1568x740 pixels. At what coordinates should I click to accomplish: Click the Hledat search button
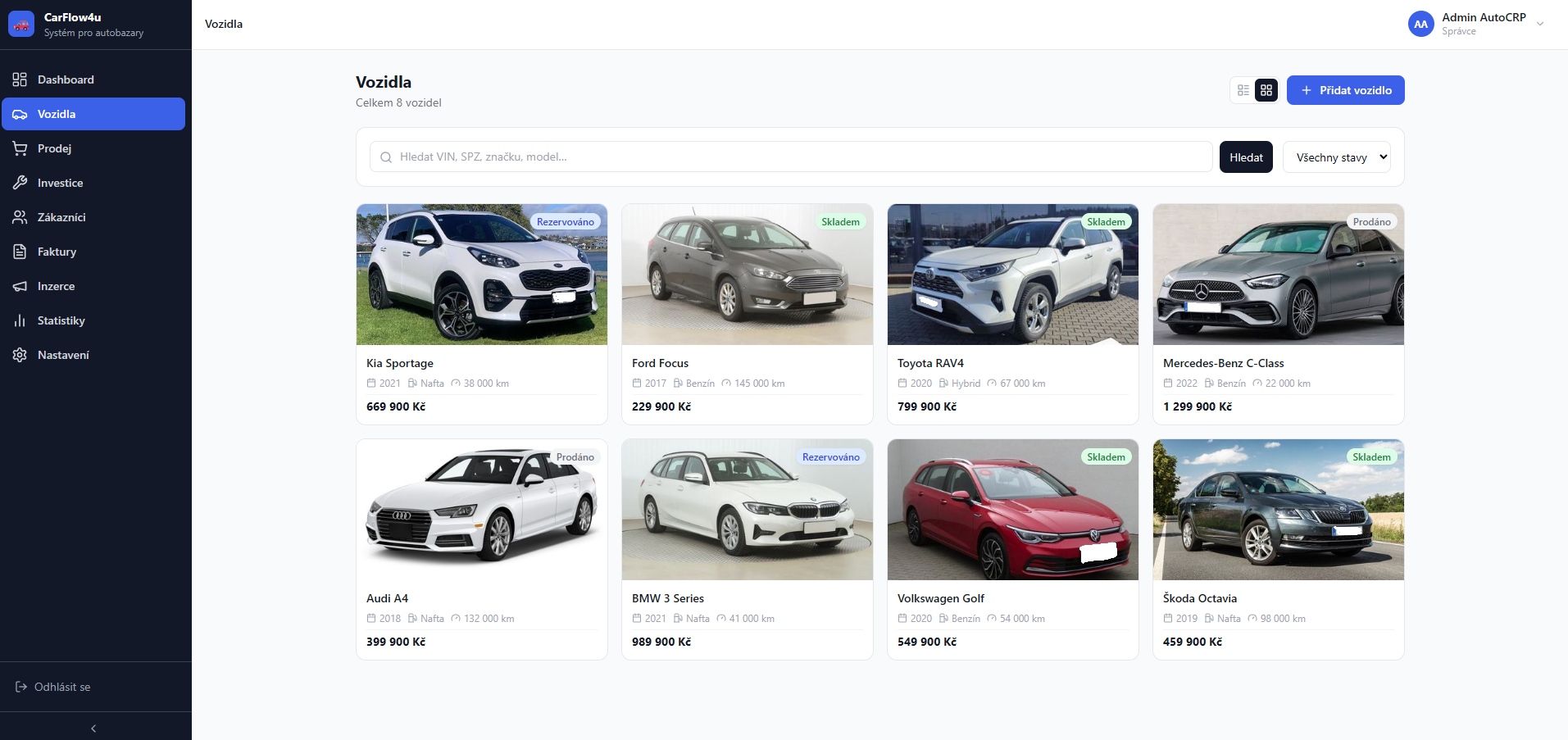(1246, 157)
